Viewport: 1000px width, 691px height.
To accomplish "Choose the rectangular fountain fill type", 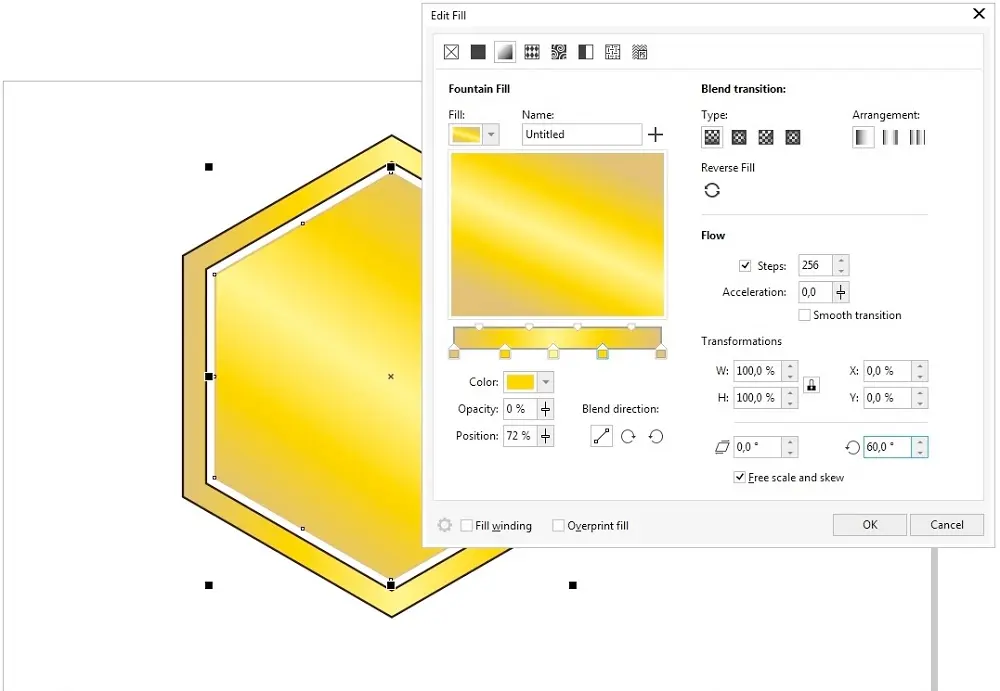I will pos(793,137).
